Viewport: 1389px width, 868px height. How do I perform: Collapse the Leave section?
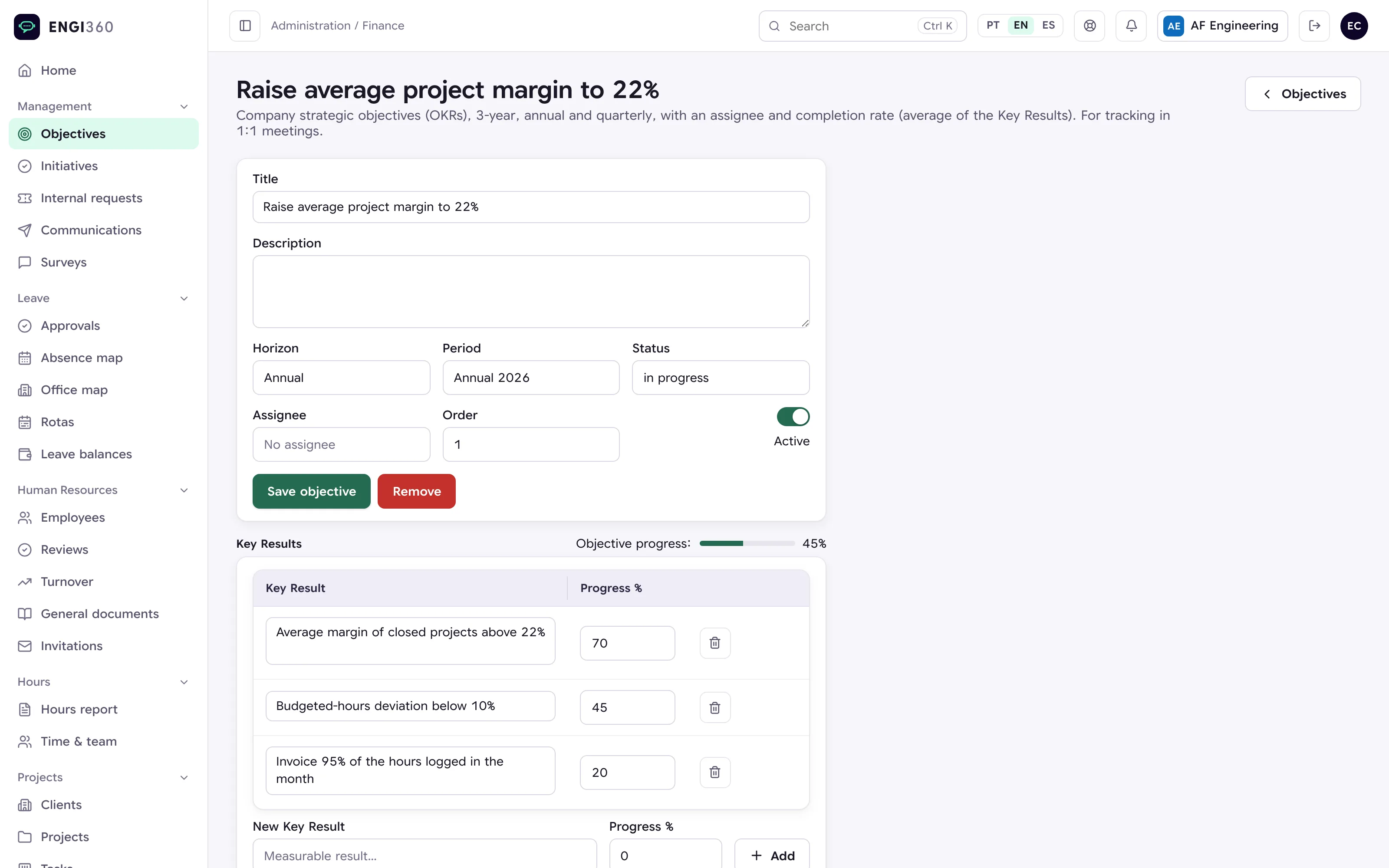coord(184,298)
